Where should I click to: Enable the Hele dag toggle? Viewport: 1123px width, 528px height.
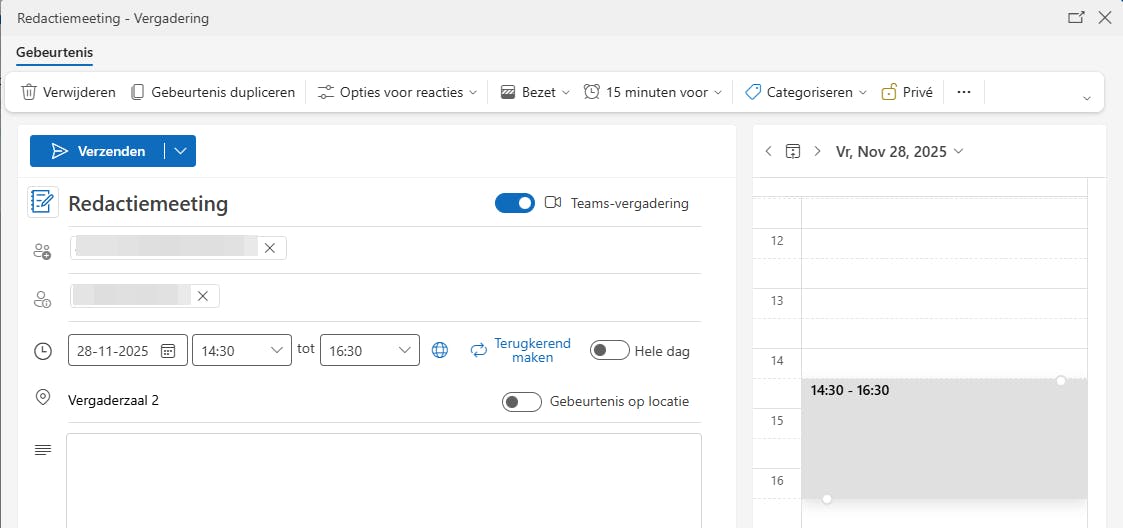[609, 351]
